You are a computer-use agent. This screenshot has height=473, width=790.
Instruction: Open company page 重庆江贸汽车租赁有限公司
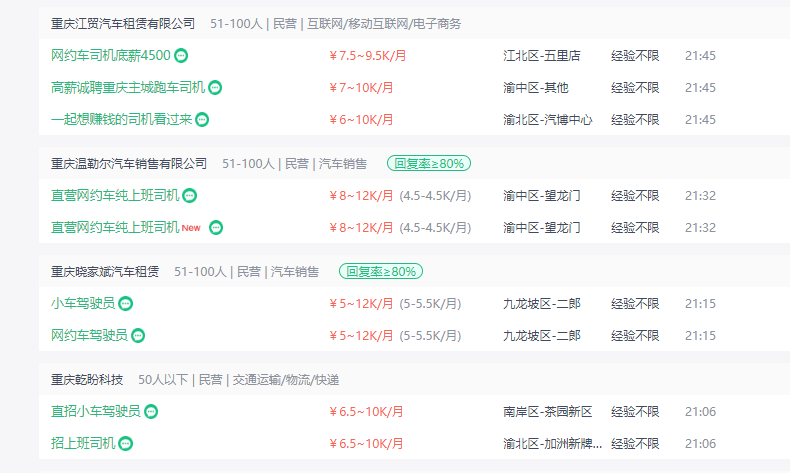[x=123, y=23]
